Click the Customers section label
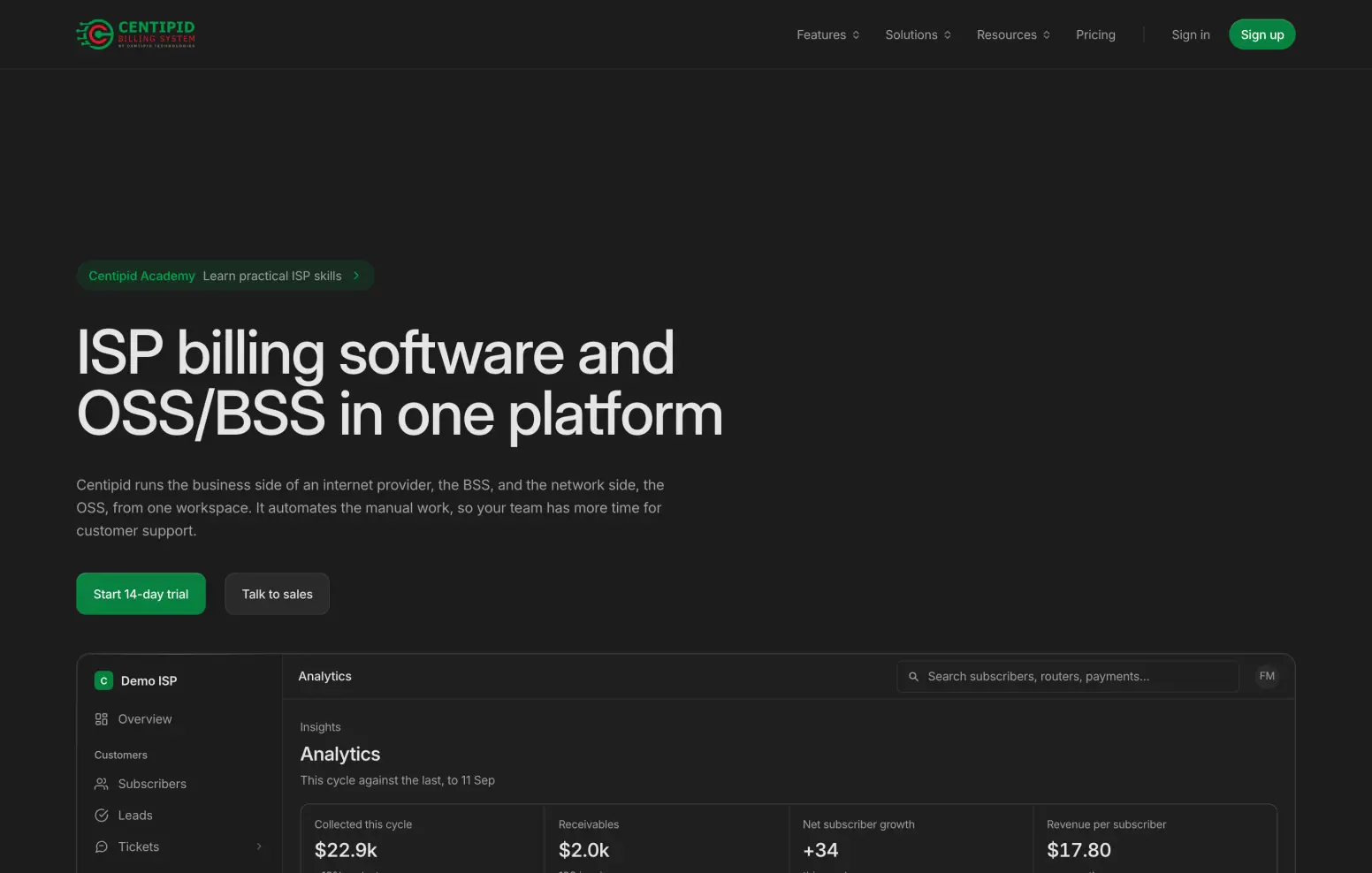Image resolution: width=1372 pixels, height=873 pixels. coord(121,755)
